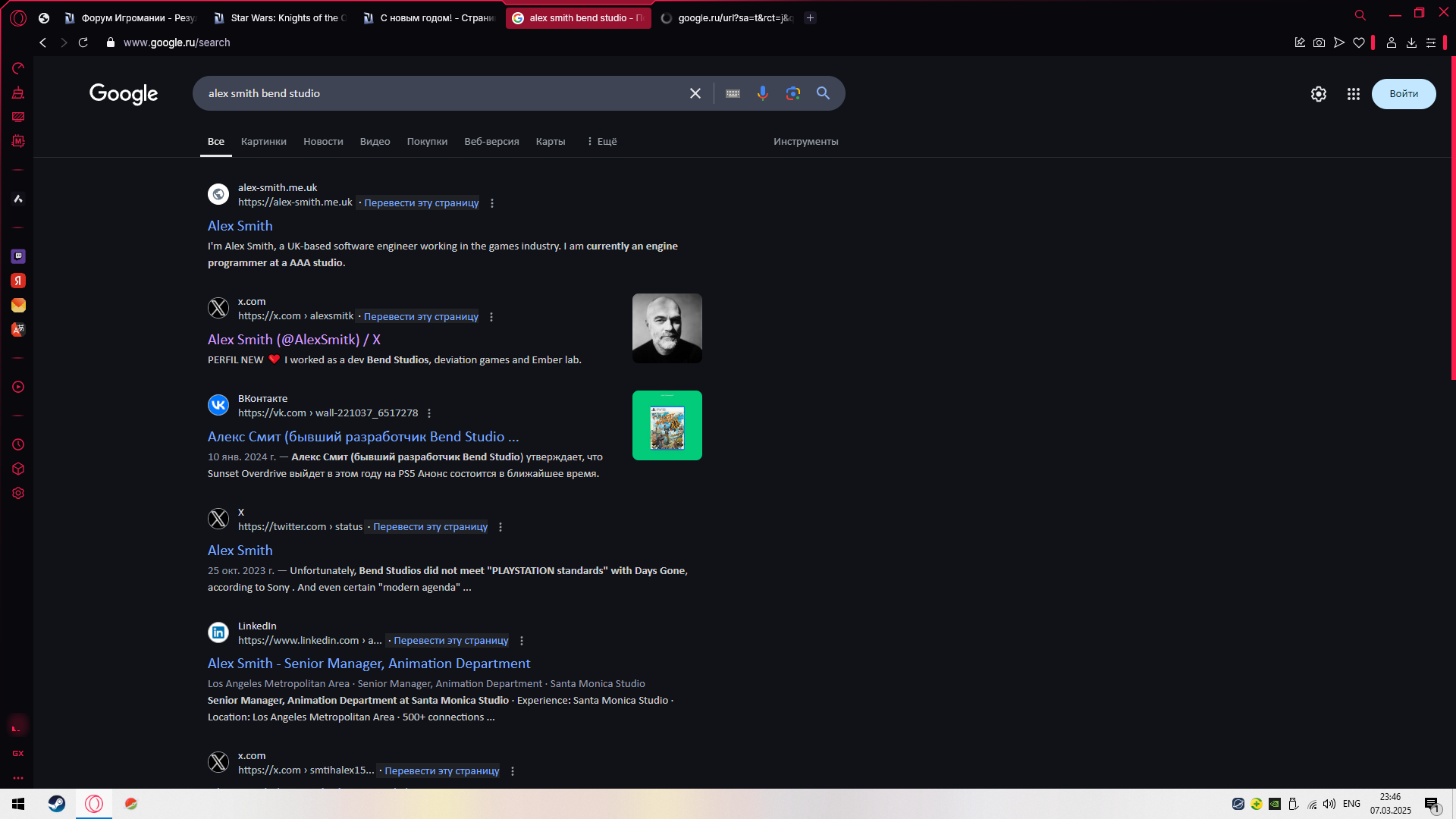Open sidebar three-dots setup menu

coord(18,778)
